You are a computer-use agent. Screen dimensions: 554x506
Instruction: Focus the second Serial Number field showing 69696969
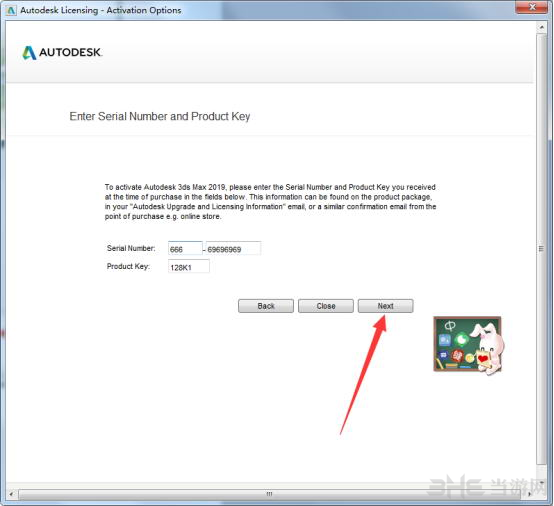click(x=234, y=248)
